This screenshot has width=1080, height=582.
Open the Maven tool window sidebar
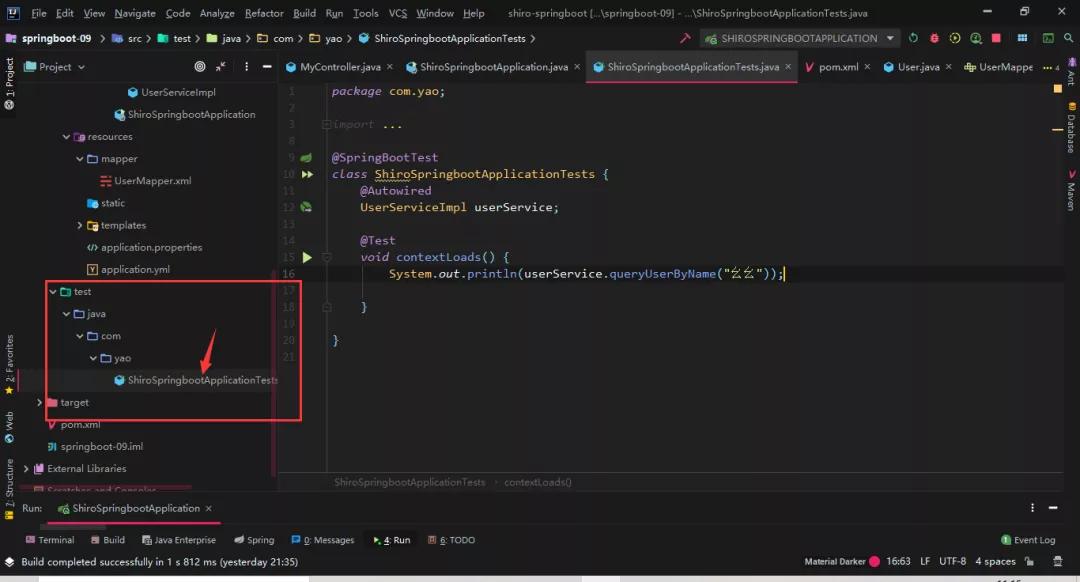(x=1072, y=191)
